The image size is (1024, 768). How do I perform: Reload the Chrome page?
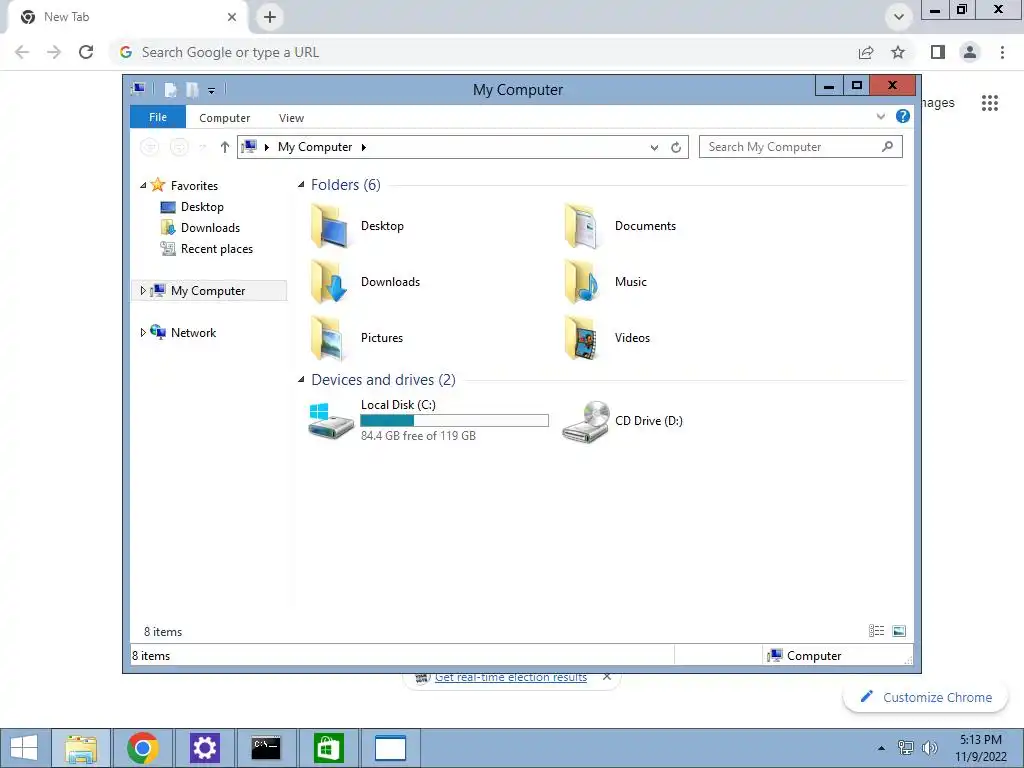click(86, 52)
